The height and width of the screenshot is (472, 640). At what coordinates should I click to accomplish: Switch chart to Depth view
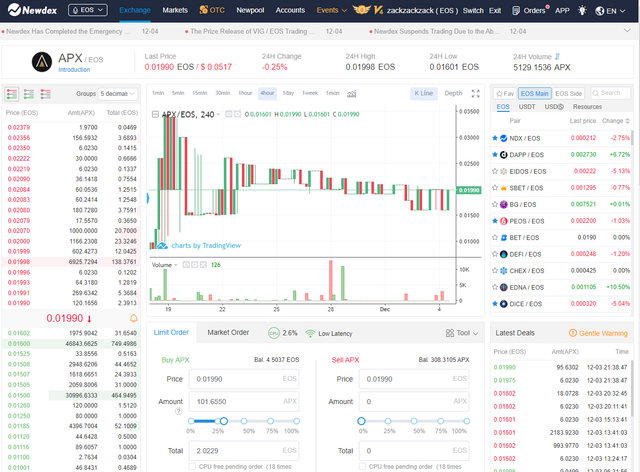point(453,93)
